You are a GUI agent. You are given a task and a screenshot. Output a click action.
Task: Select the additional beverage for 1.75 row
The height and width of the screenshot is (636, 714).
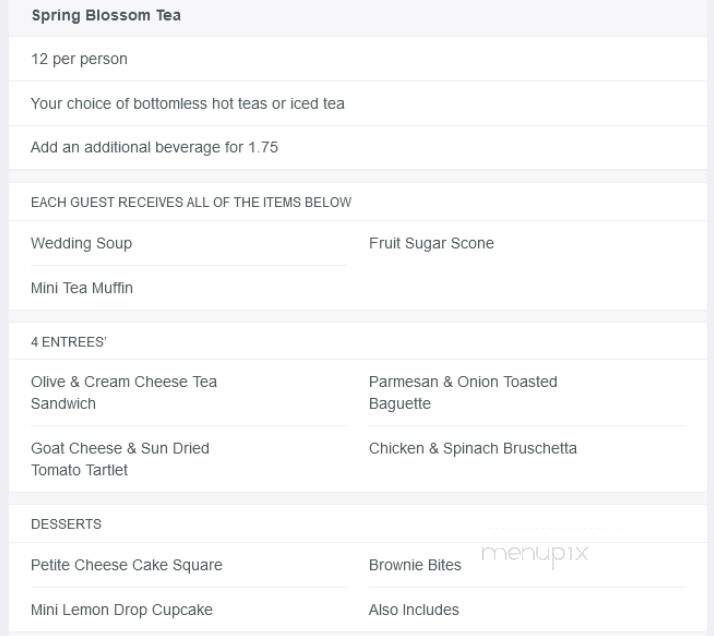pos(357,148)
